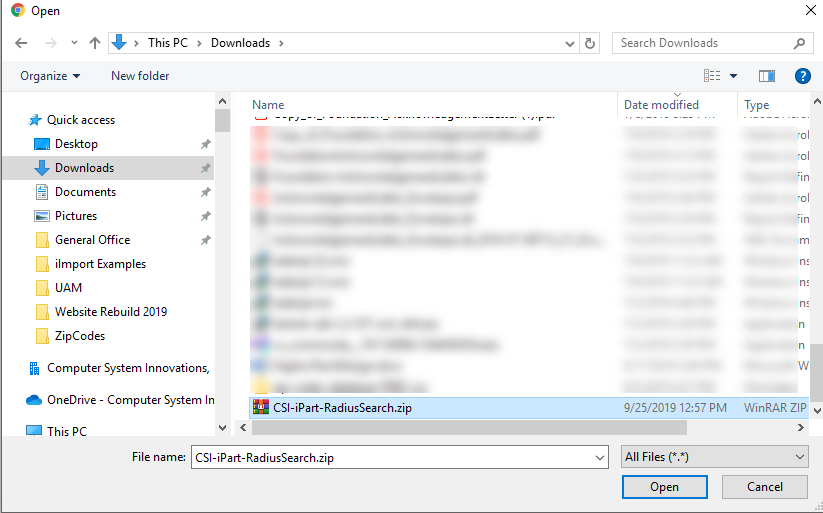Open the Website Rebuild 2019 folder
The height and width of the screenshot is (513, 823).
tap(110, 312)
